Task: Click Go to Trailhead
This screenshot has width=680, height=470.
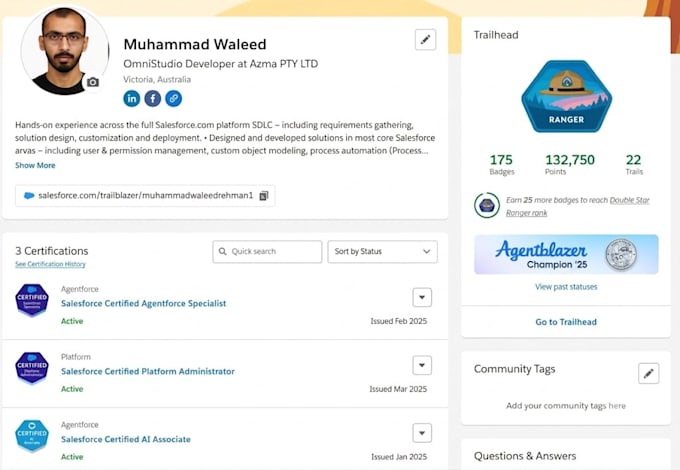Action: [566, 322]
